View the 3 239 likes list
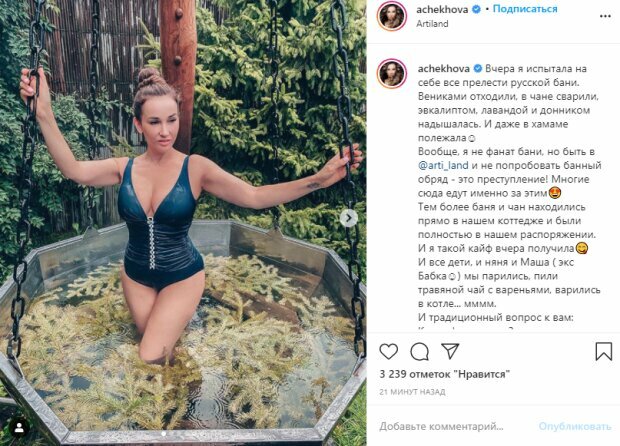Viewport: 620px width, 446px height. [445, 374]
